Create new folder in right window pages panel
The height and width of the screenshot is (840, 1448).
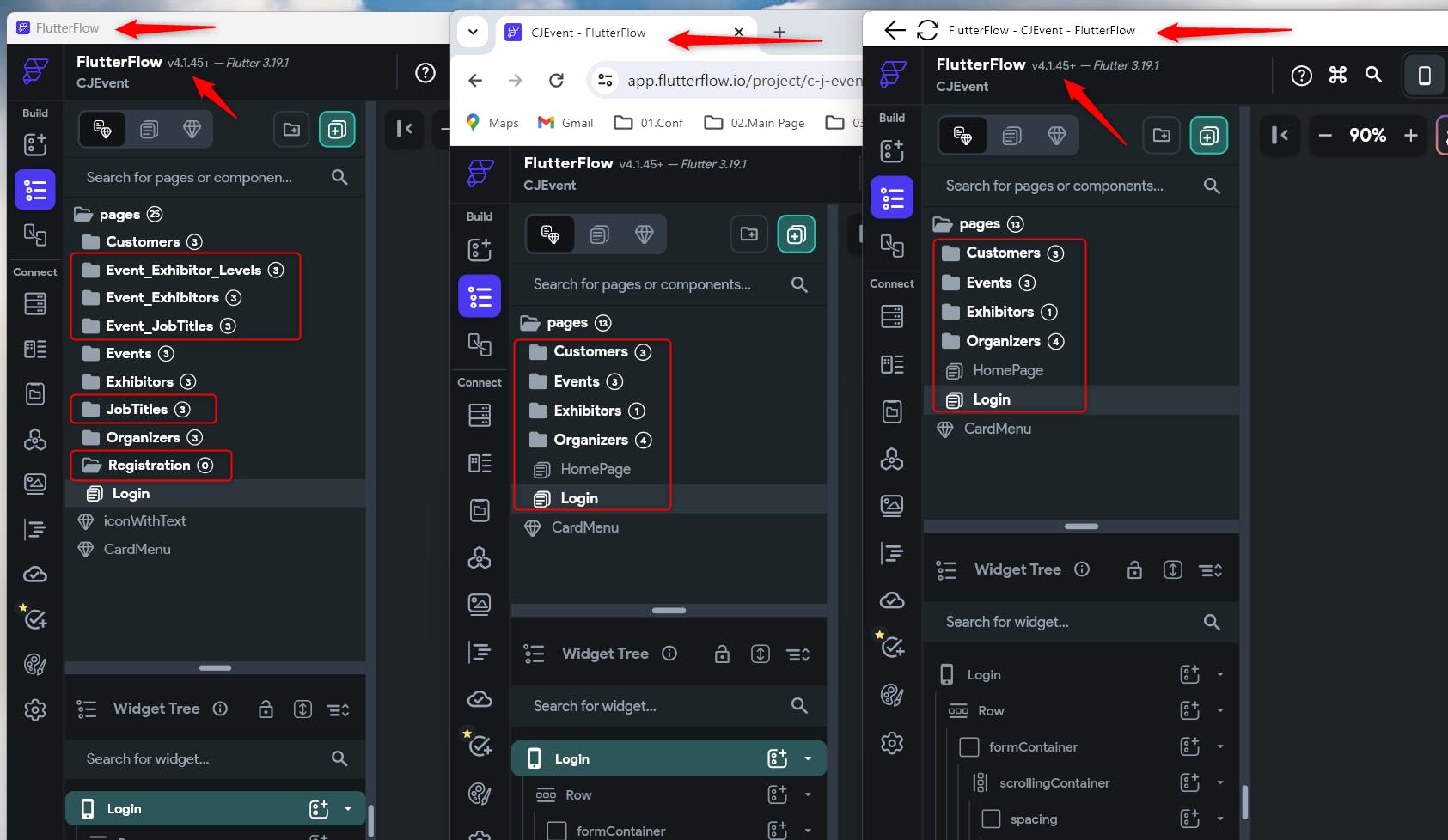(1162, 136)
